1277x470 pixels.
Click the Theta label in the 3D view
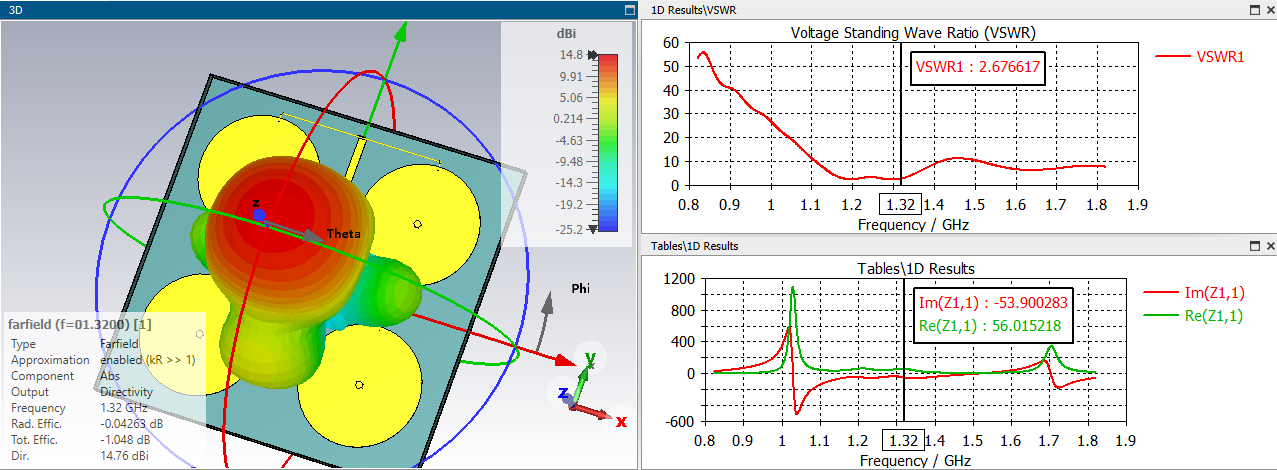(343, 234)
